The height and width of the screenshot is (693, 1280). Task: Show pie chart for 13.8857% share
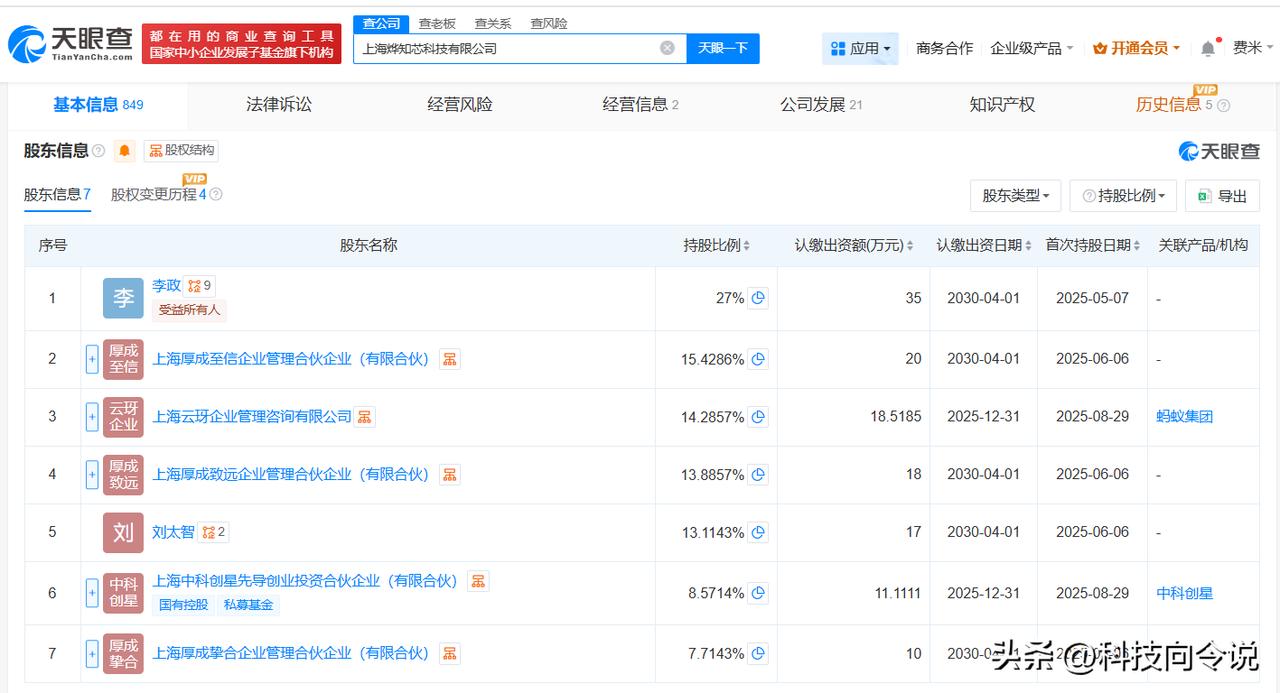(x=758, y=475)
